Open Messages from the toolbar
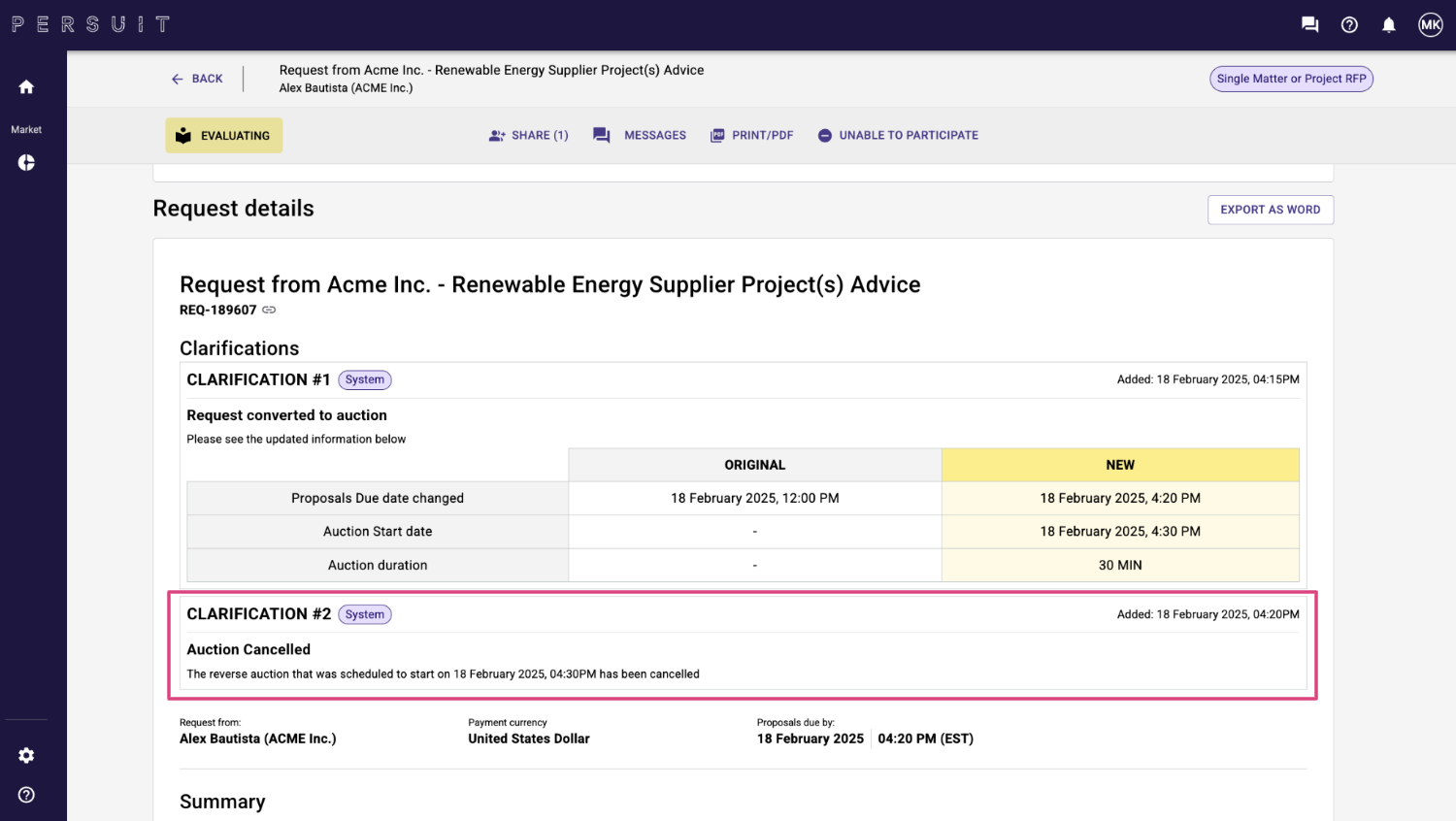This screenshot has height=821, width=1456. click(640, 136)
